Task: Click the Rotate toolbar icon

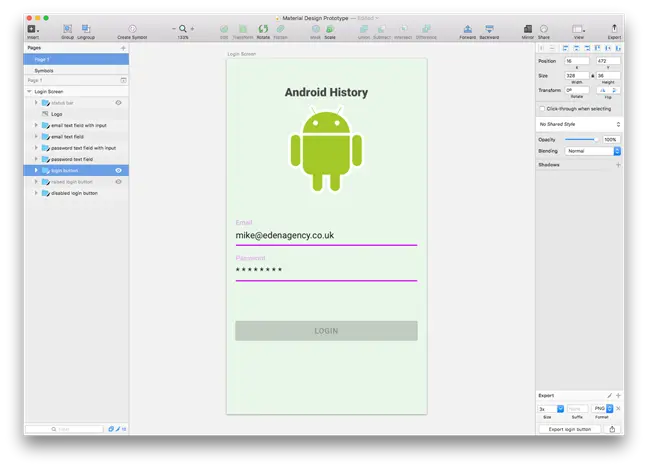Action: 263,29
